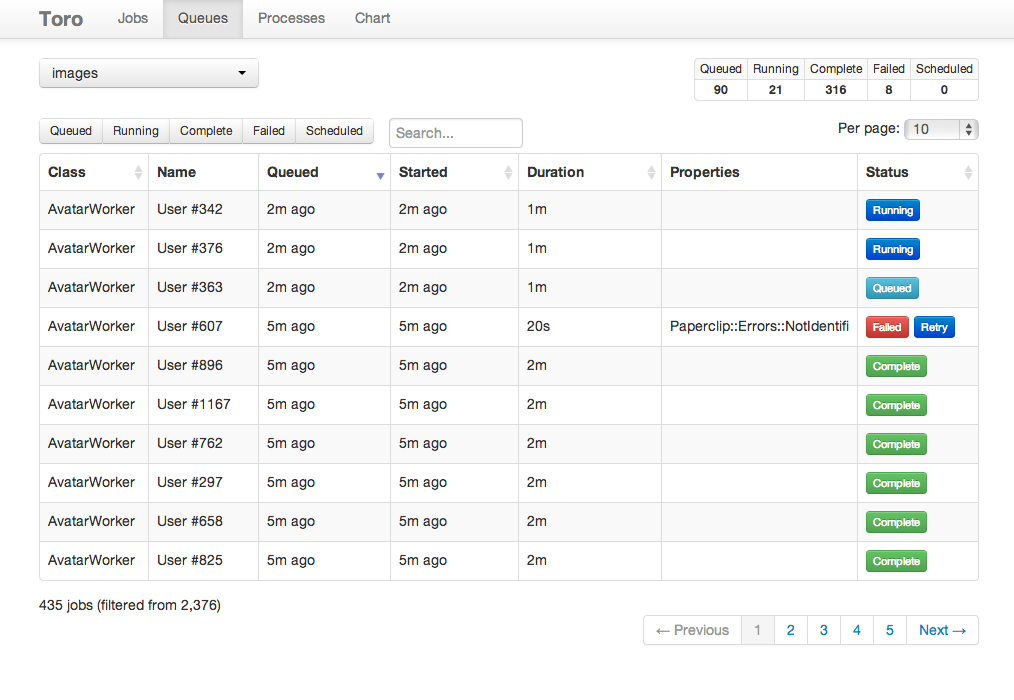
Task: Open the Processes tab
Action: [x=291, y=18]
